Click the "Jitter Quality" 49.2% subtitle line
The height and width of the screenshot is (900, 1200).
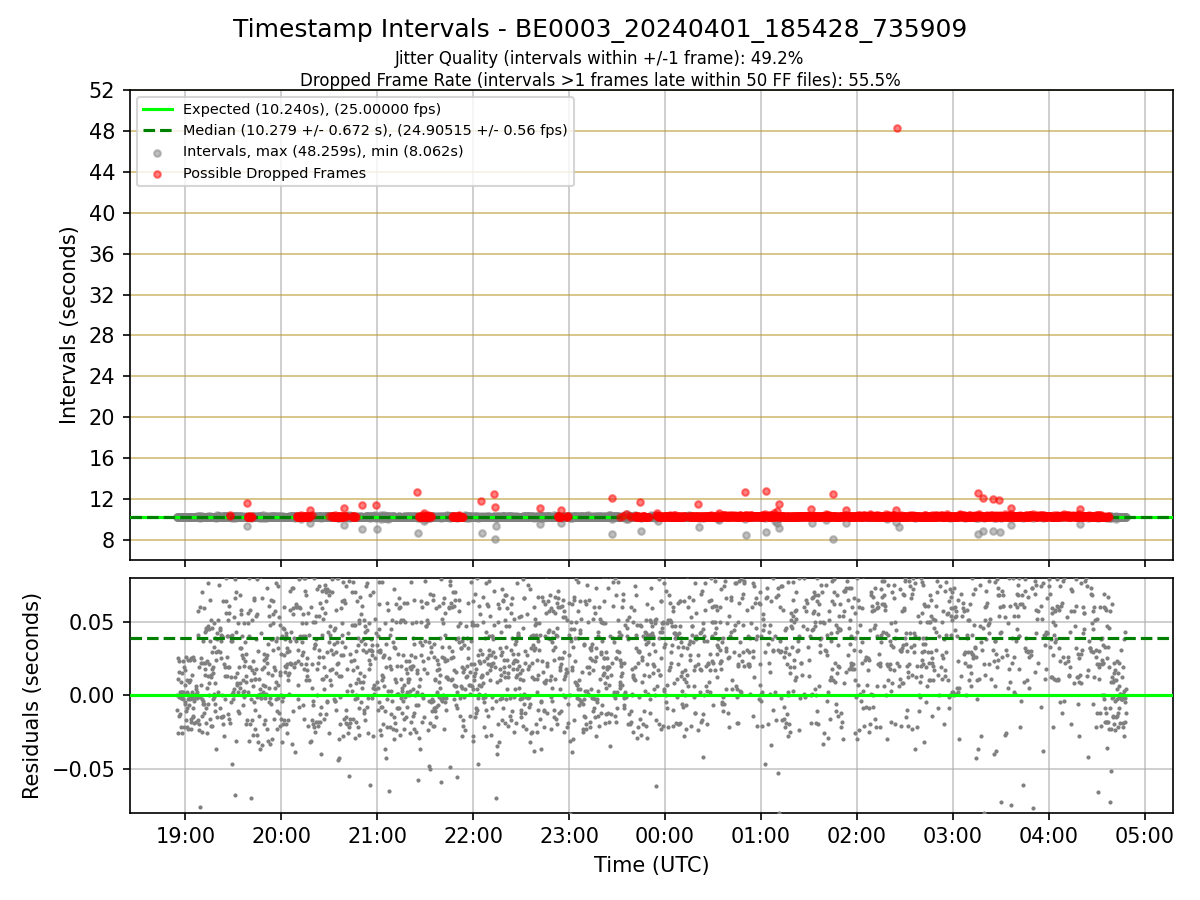pyautogui.click(x=599, y=59)
